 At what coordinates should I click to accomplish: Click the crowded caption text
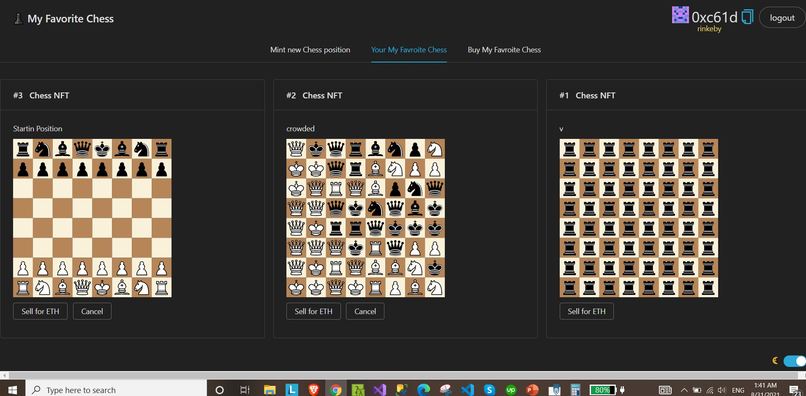300,129
